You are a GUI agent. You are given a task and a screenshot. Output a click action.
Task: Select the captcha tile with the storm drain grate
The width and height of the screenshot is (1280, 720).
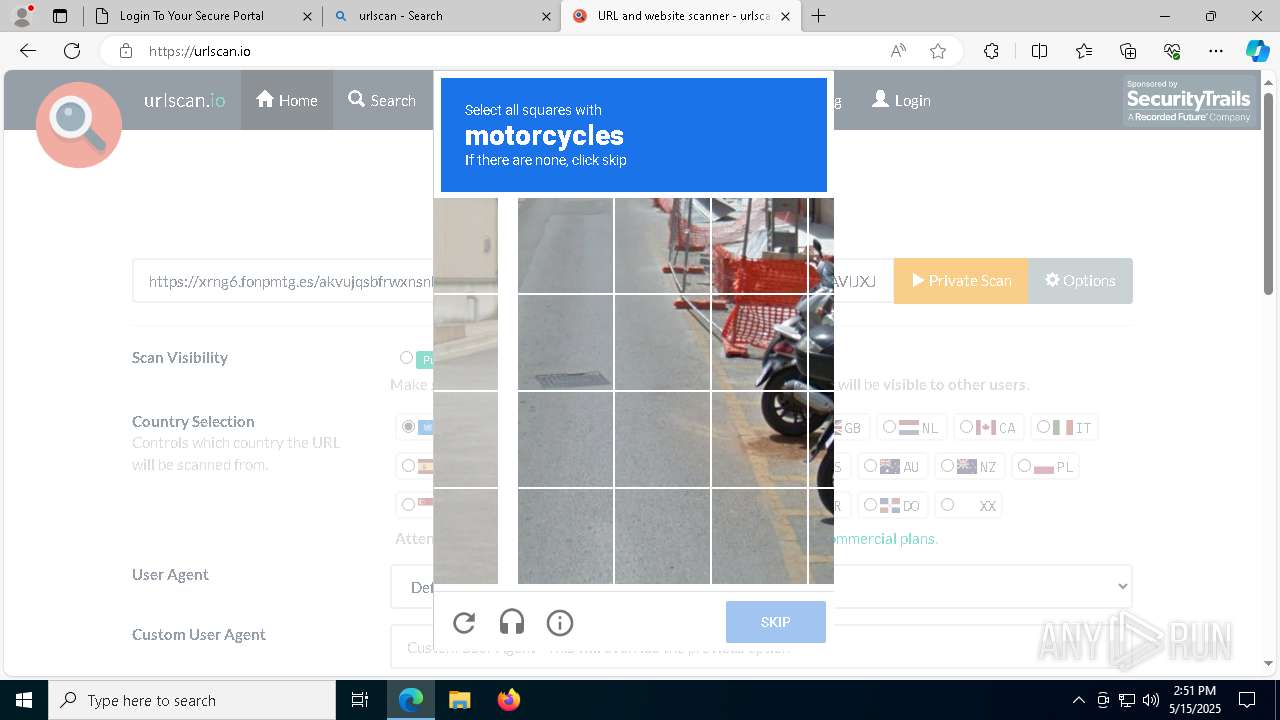566,343
